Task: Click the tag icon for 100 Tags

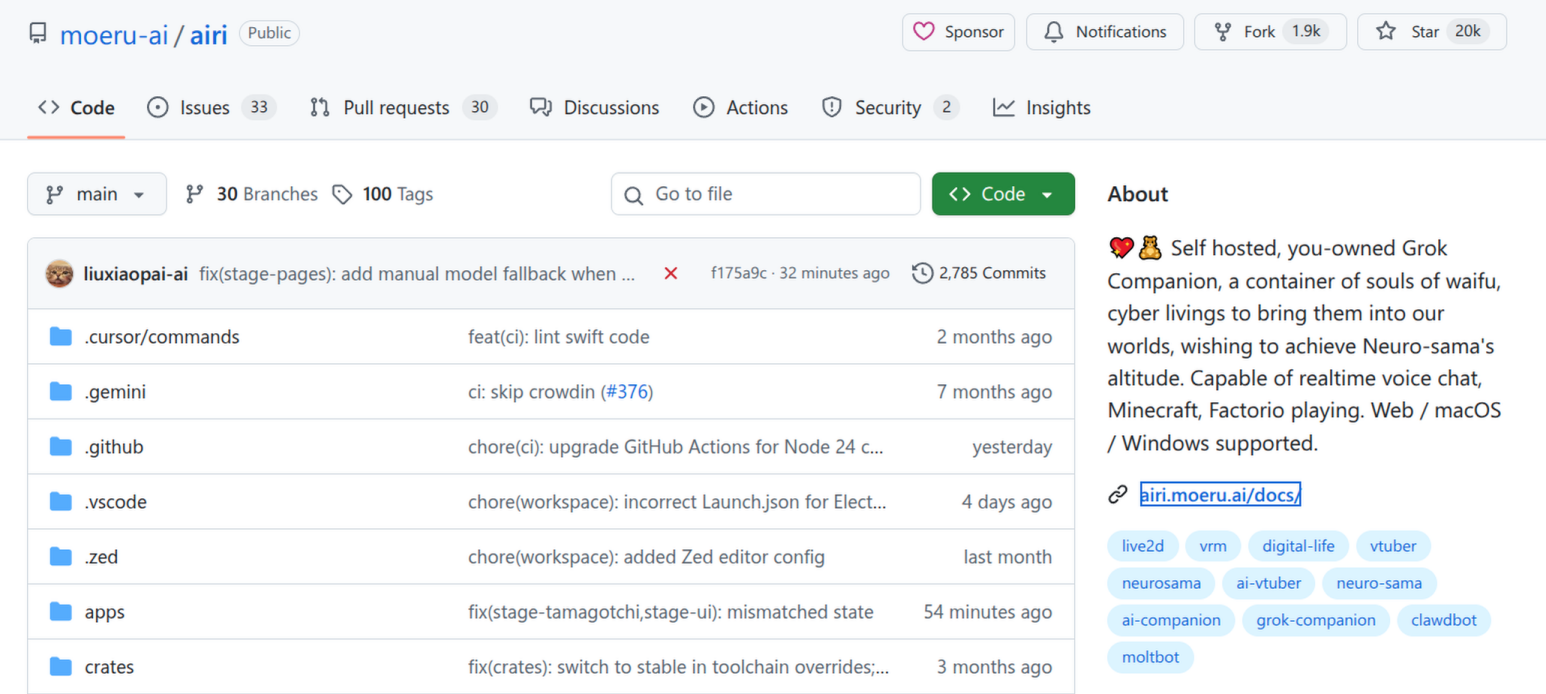Action: tap(343, 194)
